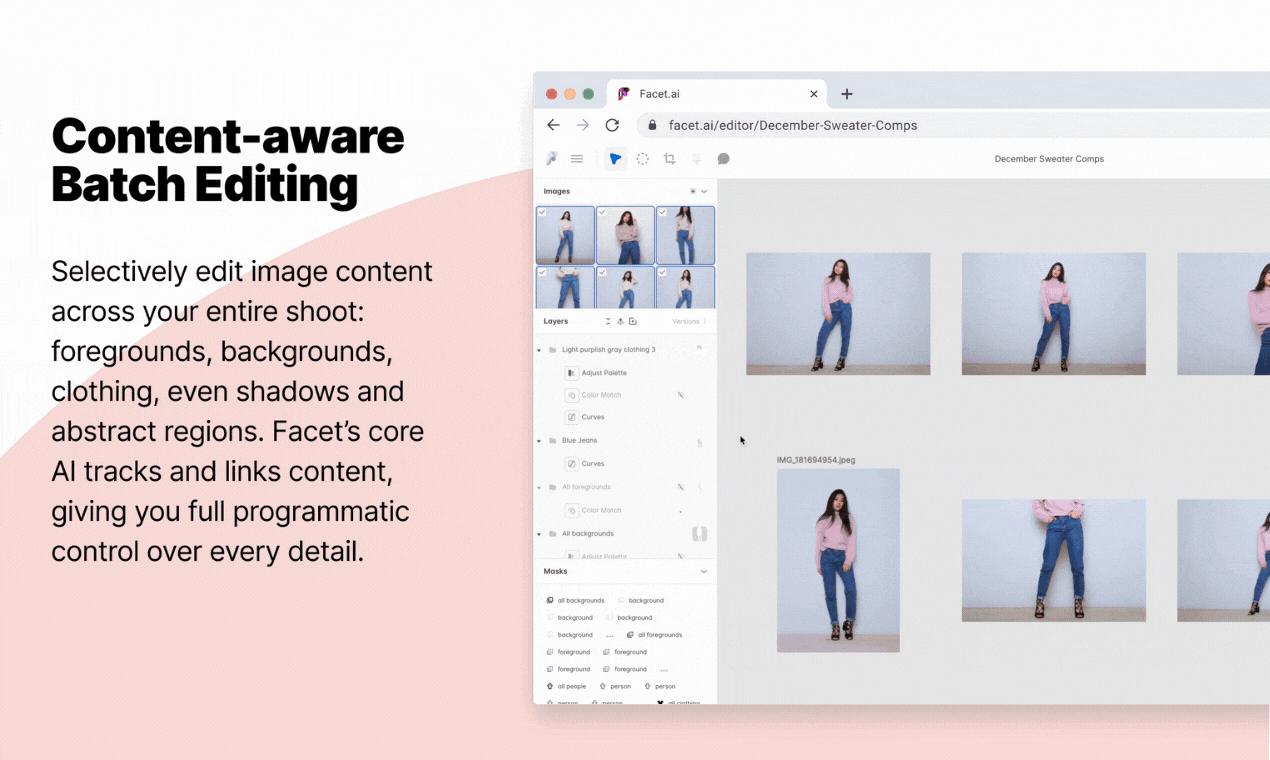Click folder icon of All backgrounds group
Image resolution: width=1270 pixels, height=760 pixels.
553,534
